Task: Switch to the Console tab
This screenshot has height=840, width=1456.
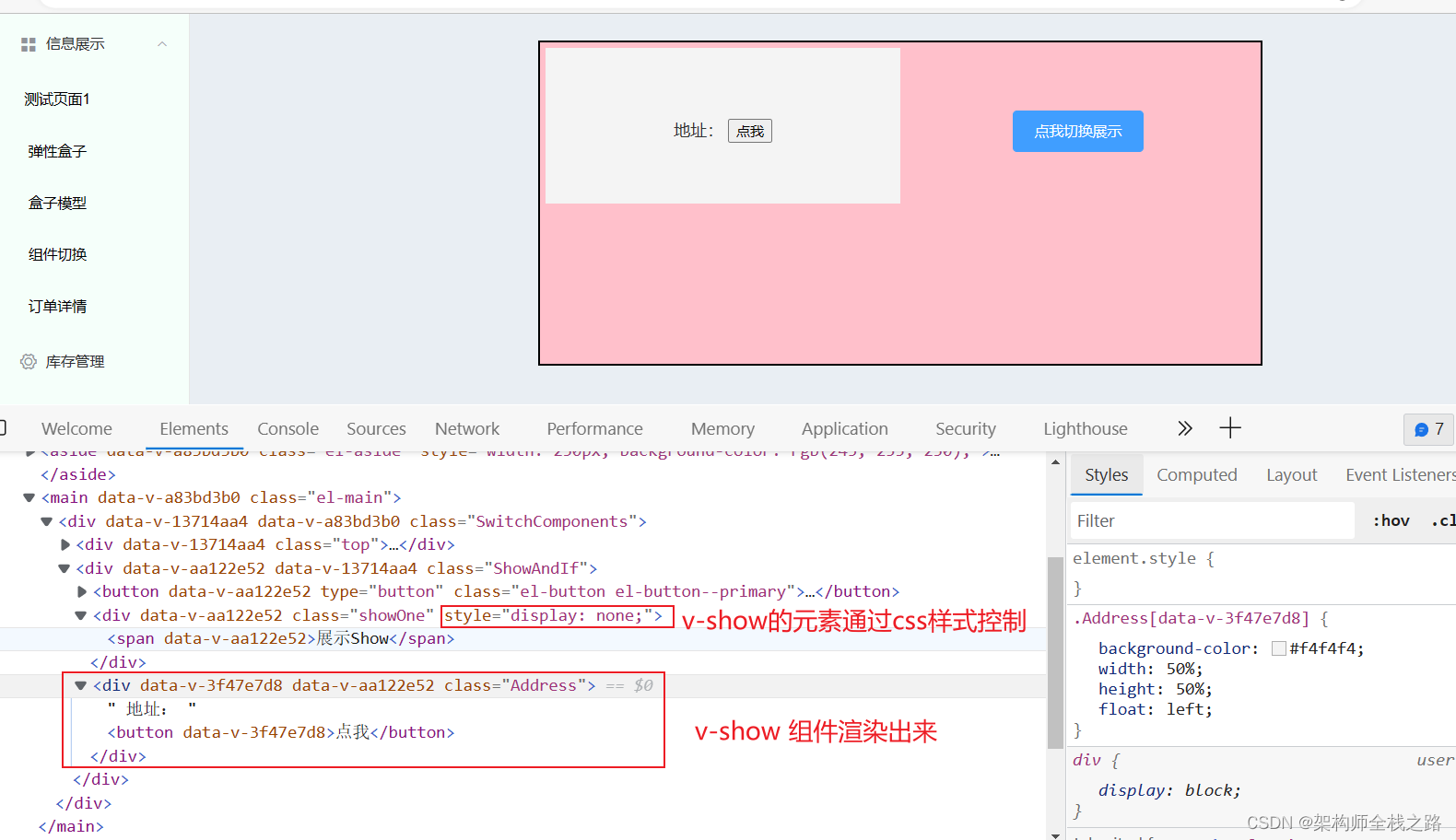Action: pos(288,429)
